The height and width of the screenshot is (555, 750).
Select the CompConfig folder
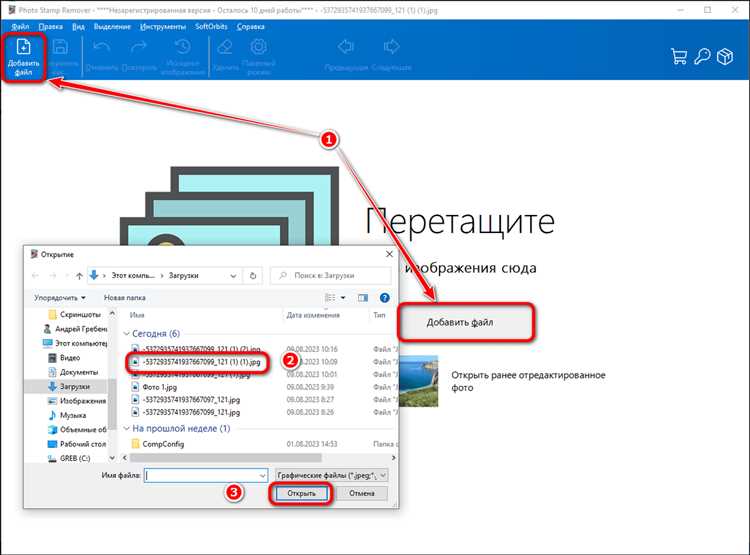tap(158, 444)
